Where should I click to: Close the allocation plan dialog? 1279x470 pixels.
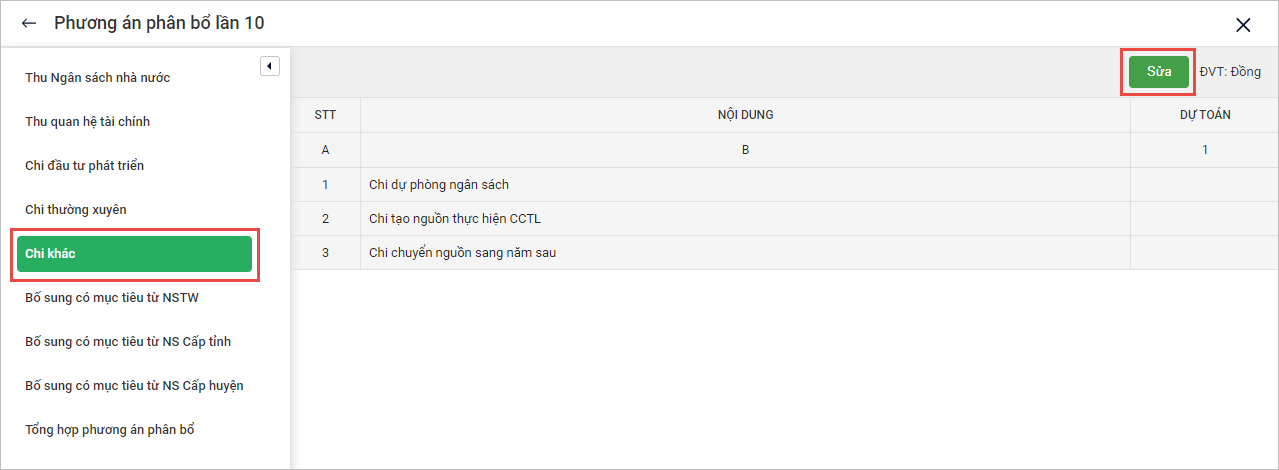(1243, 25)
